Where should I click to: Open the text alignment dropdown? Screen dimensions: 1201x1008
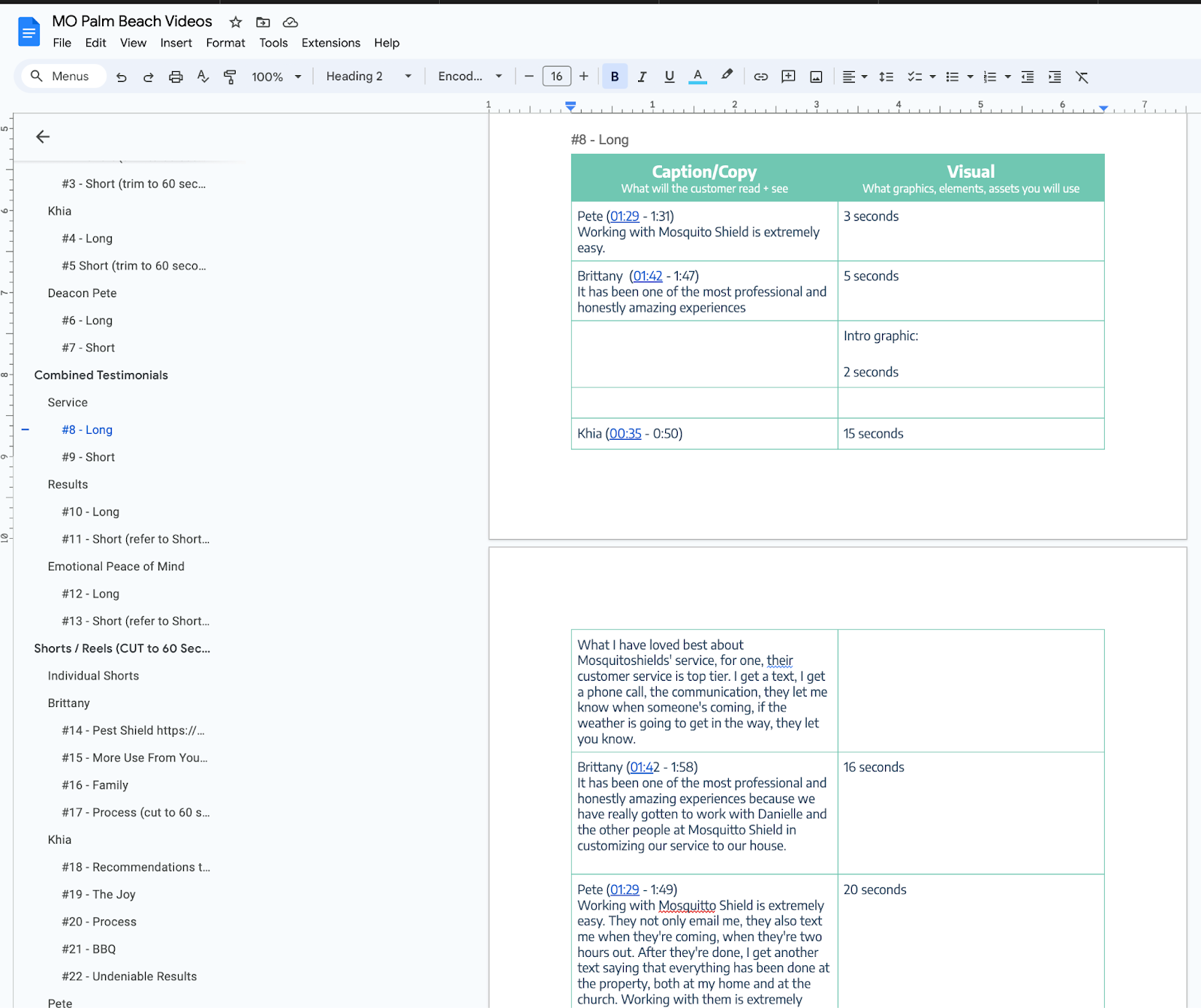tap(854, 77)
